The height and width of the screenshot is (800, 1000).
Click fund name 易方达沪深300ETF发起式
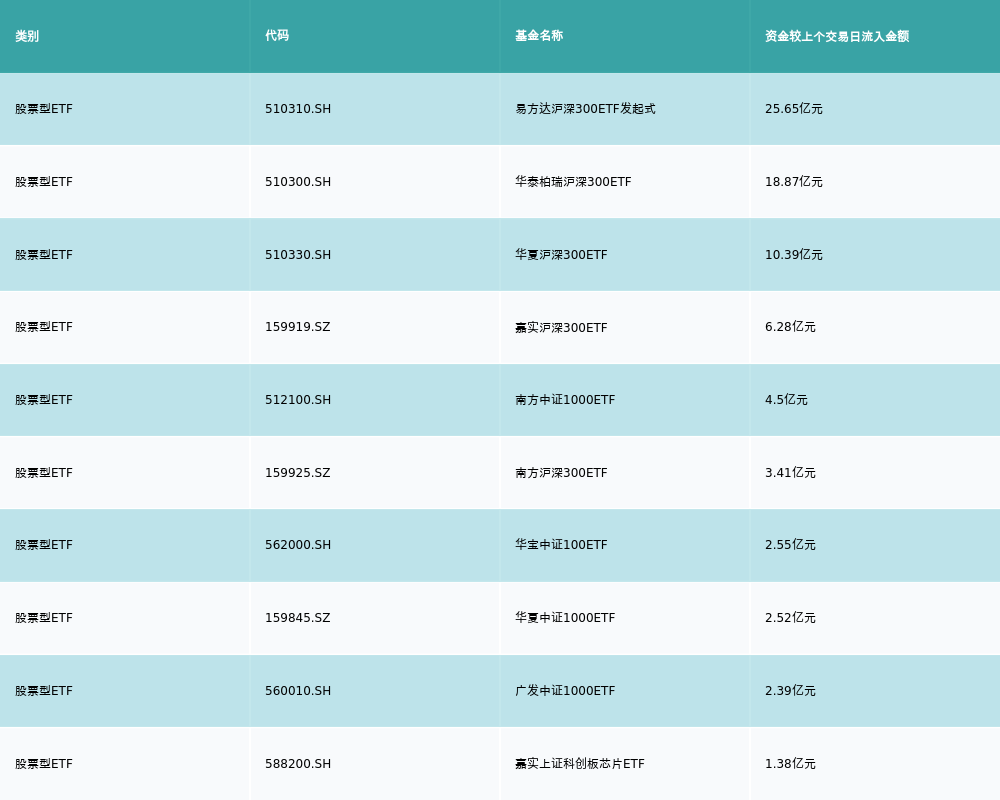(x=585, y=109)
